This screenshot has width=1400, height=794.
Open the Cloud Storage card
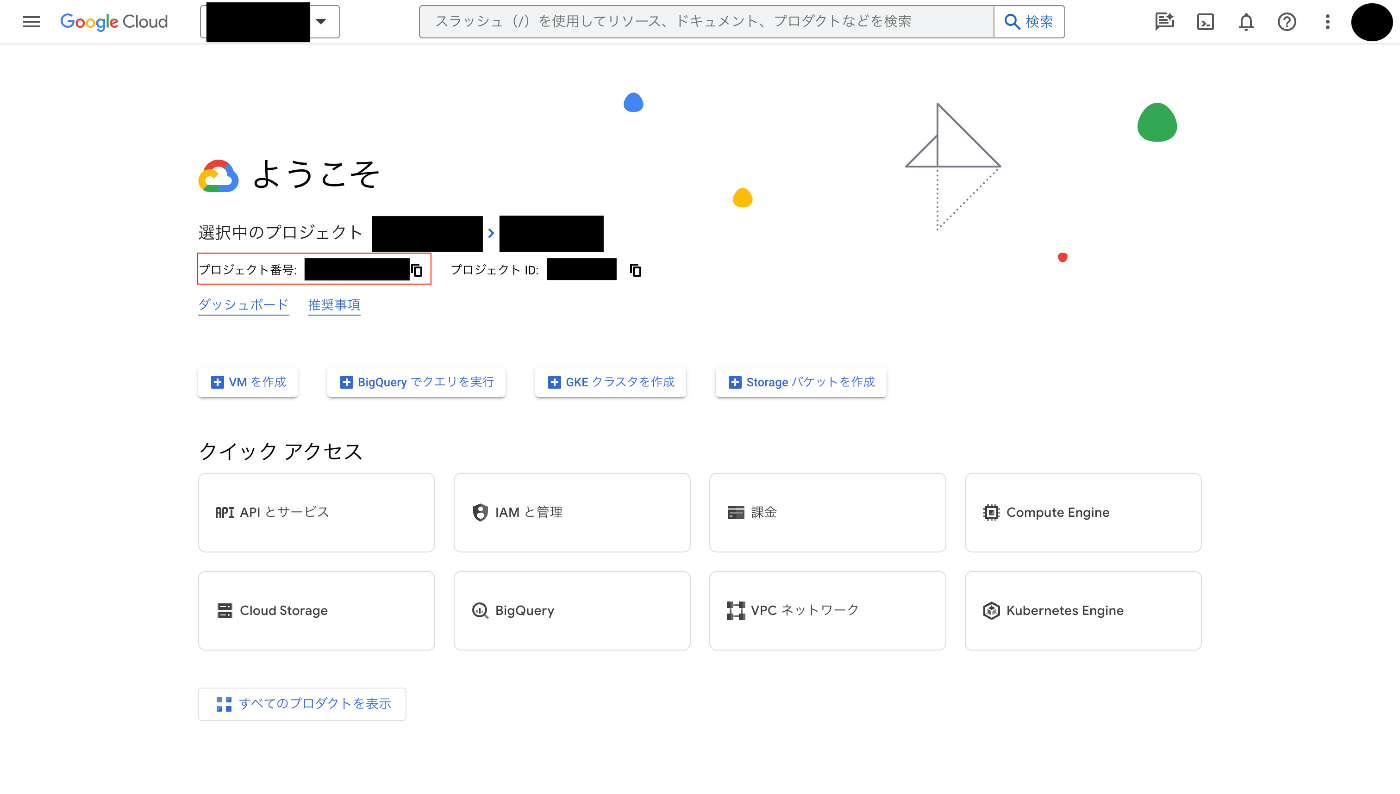[316, 610]
